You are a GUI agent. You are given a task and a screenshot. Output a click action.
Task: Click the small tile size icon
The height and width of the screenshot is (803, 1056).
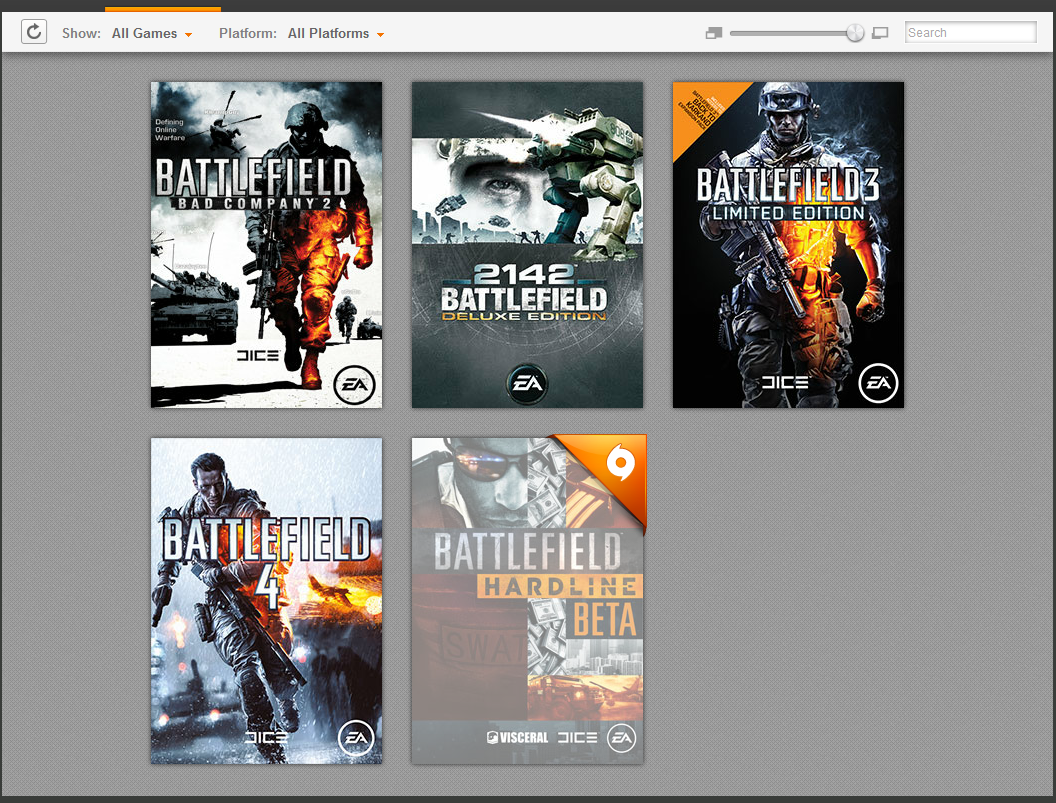714,33
